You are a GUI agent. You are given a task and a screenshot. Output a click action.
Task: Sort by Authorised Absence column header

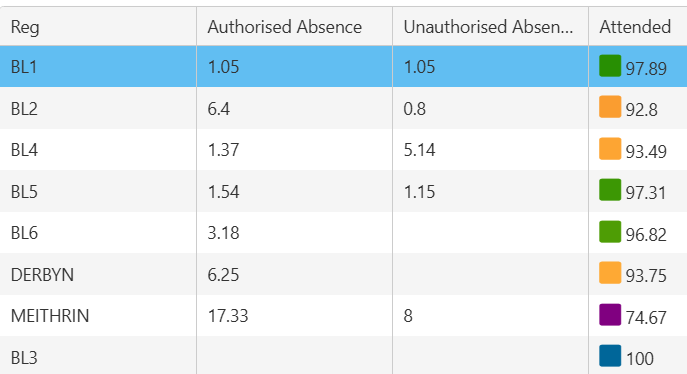tap(294, 26)
